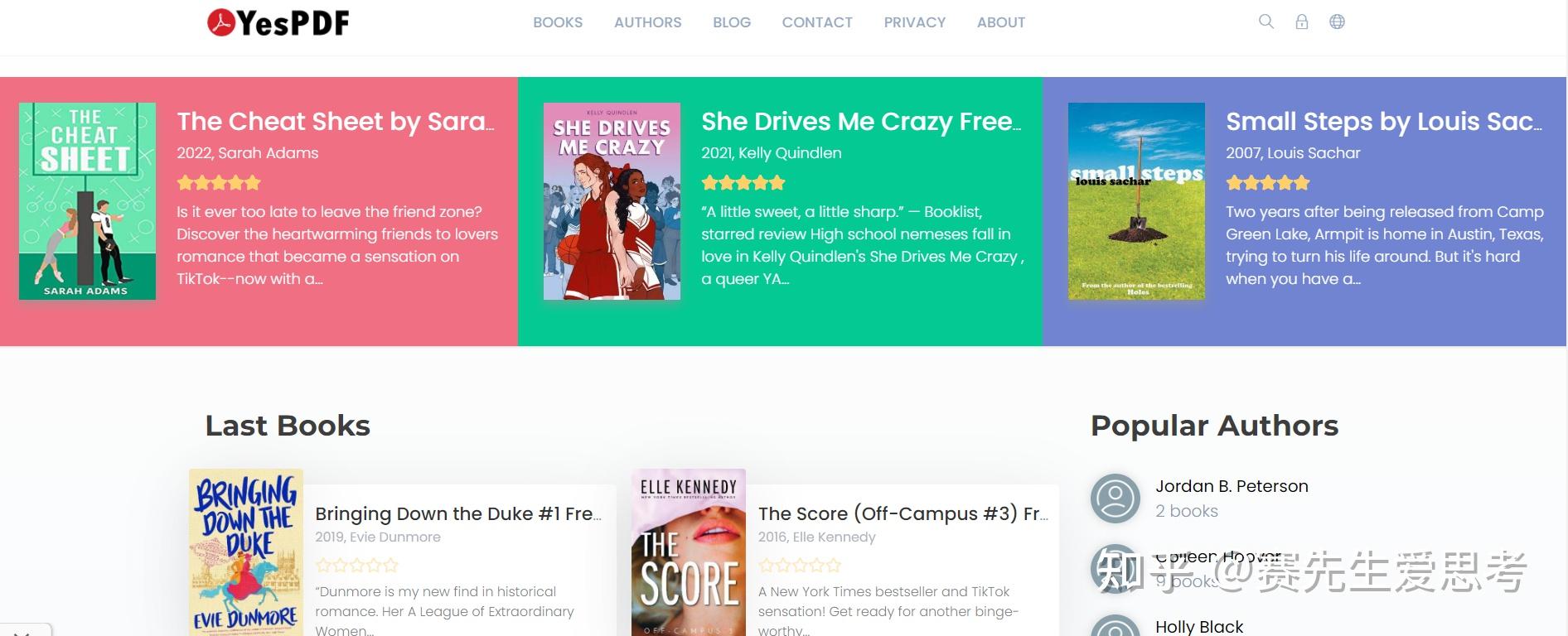Open the BOOKS menu item
The height and width of the screenshot is (636, 1568).
coord(558,22)
